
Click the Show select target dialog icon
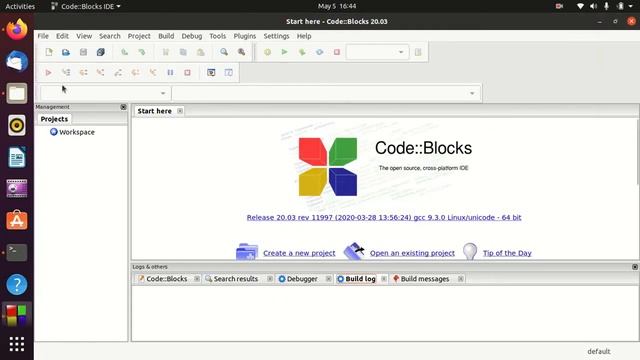click(418, 52)
